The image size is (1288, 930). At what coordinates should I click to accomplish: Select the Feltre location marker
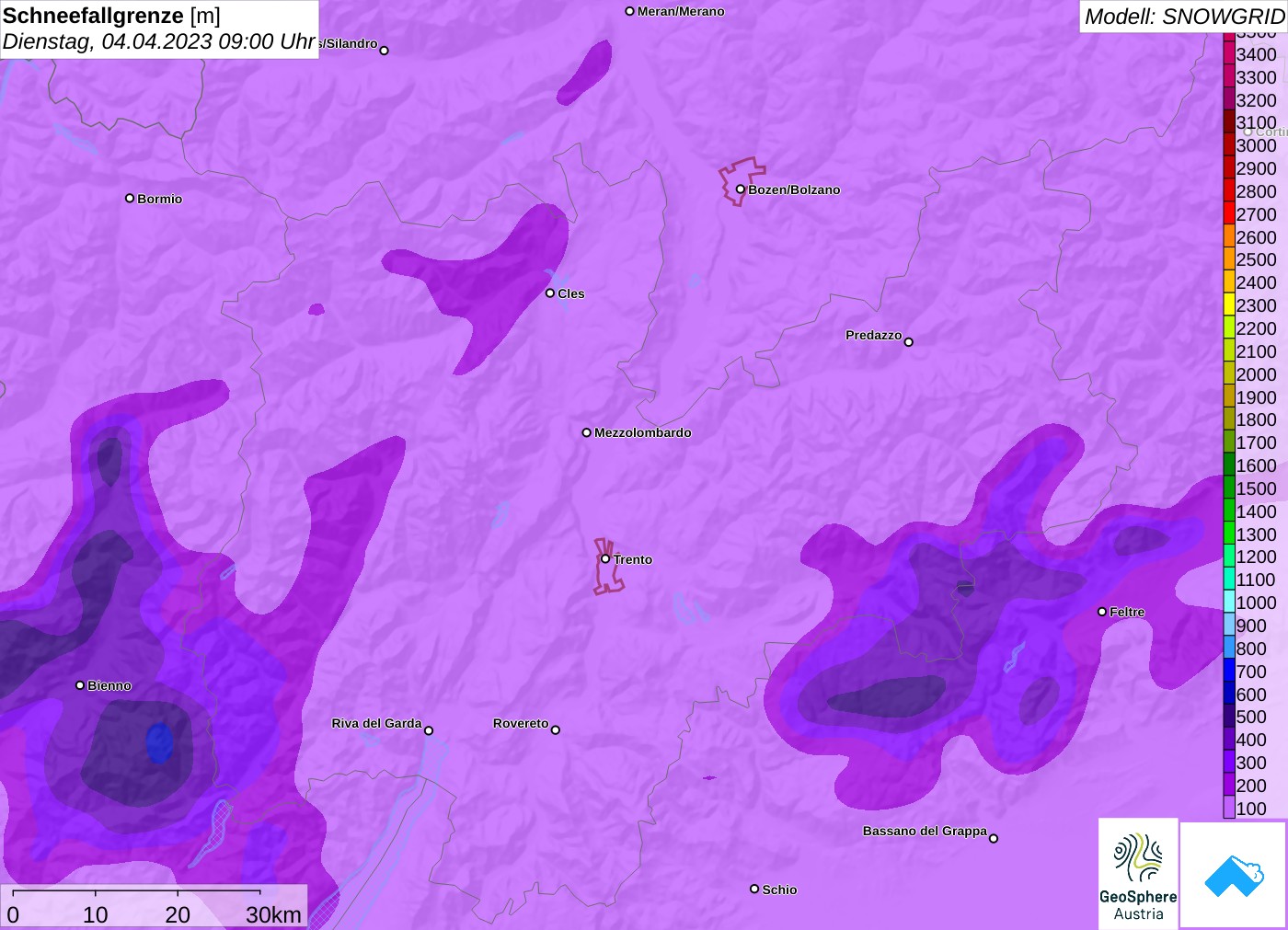click(1102, 612)
